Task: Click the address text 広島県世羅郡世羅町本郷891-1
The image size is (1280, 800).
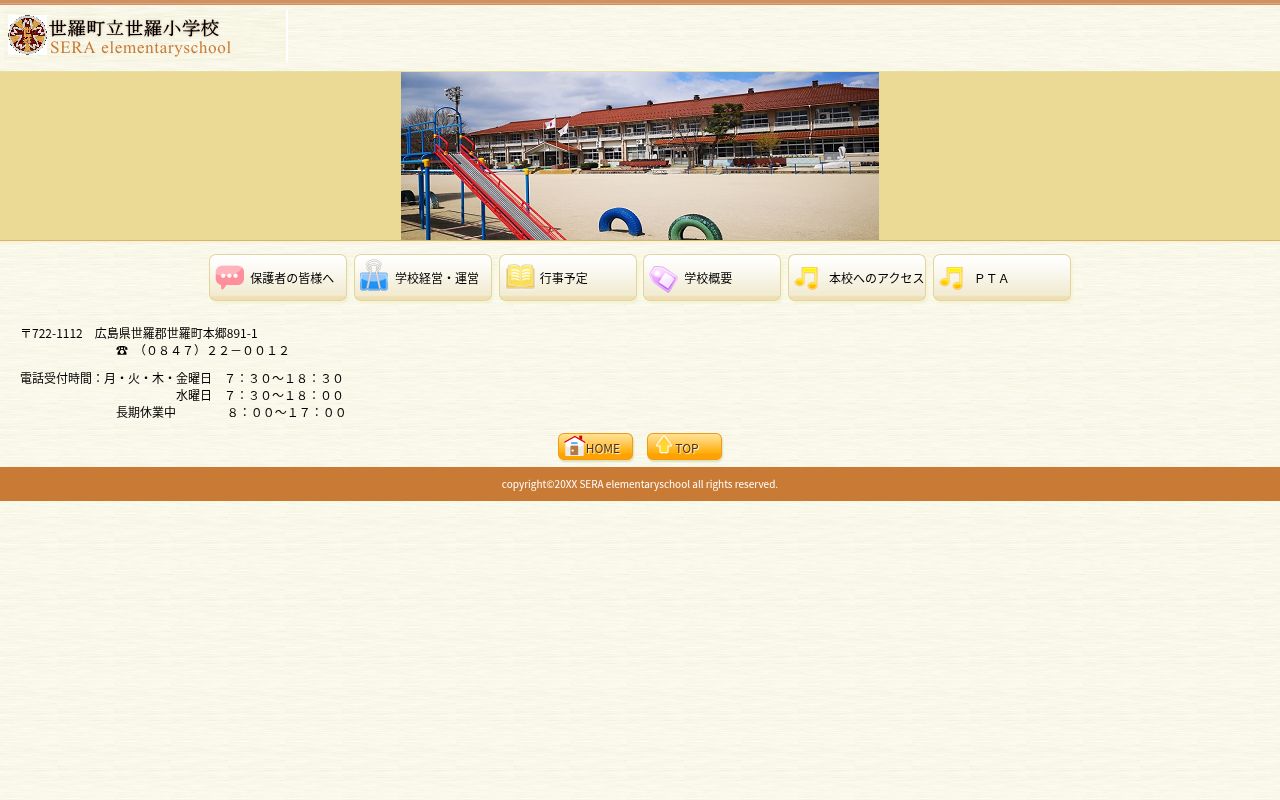Action: pos(176,334)
